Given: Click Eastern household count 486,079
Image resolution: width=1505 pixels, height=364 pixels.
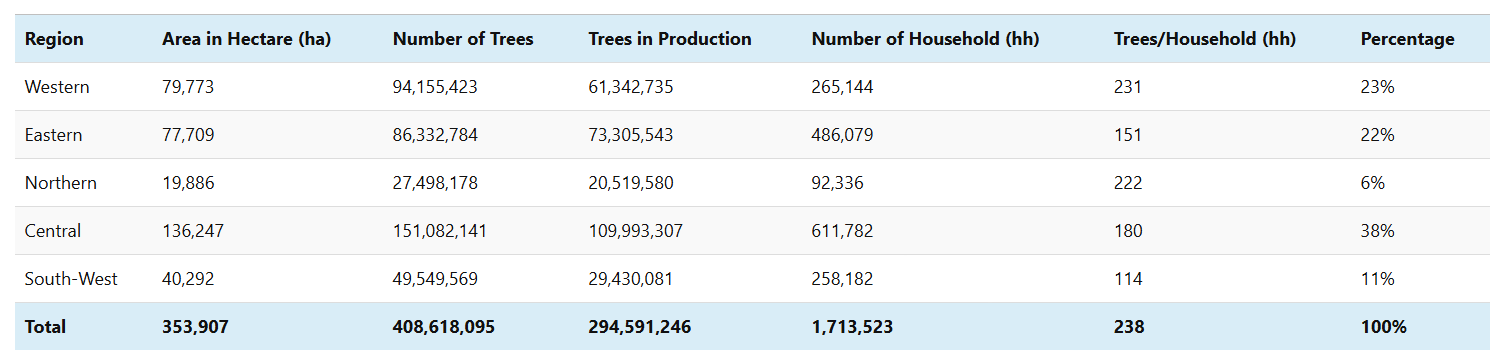Looking at the screenshot, I should point(842,135).
